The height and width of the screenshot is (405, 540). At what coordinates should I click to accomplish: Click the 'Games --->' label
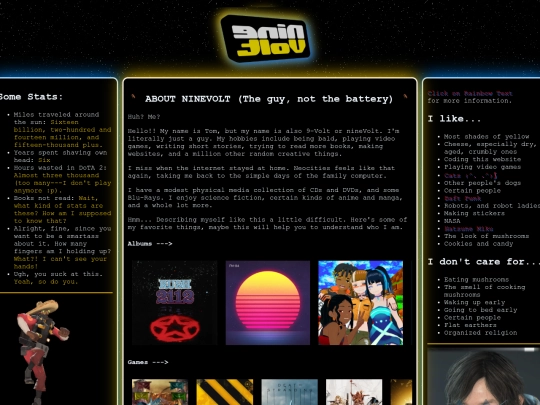point(148,362)
